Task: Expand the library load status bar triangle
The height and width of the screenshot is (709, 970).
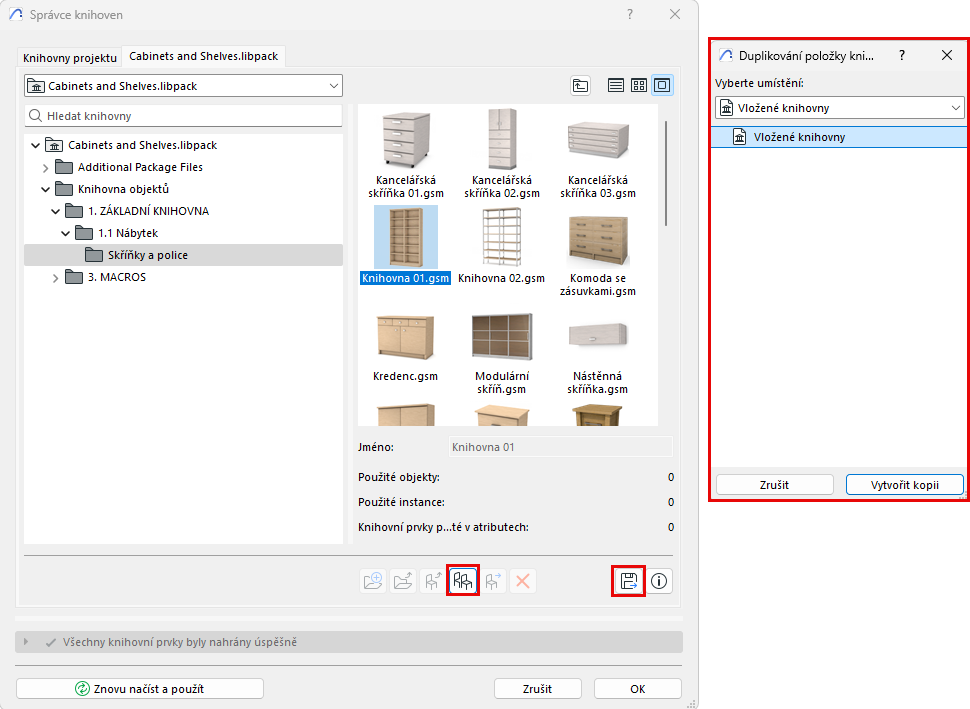Action: coord(25,642)
